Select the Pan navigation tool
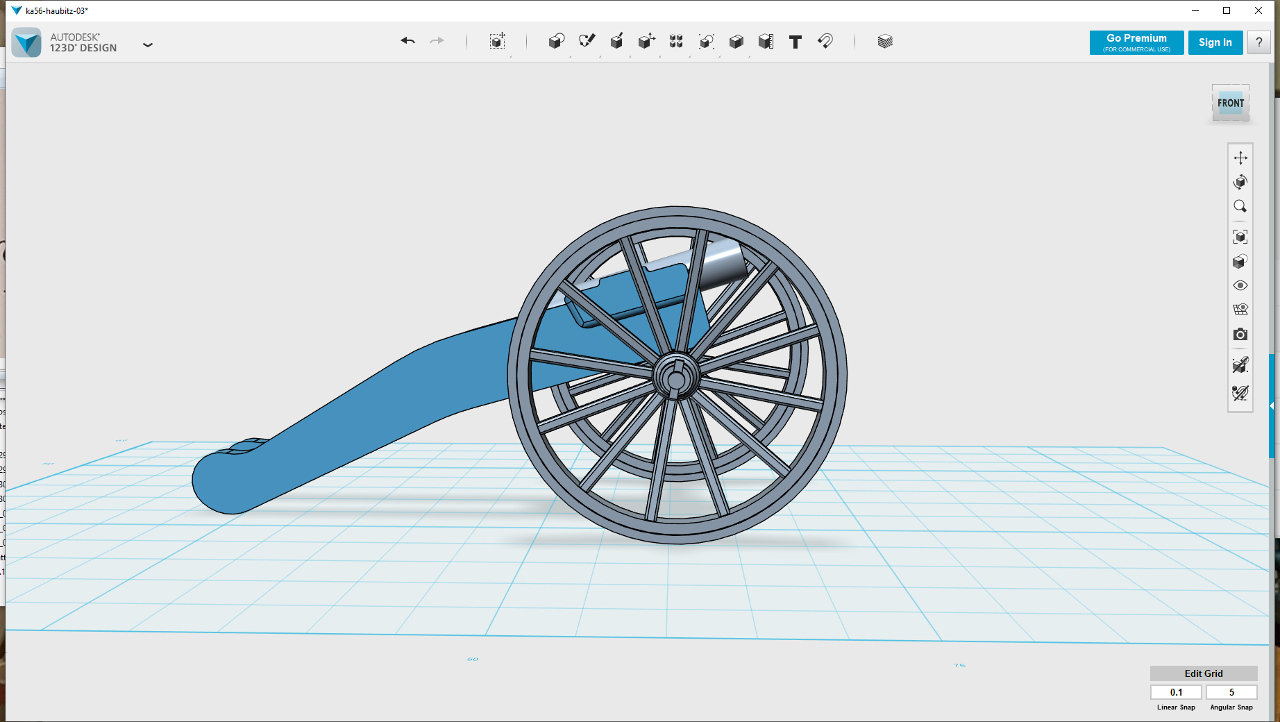Screen dimensions: 1280x722 [x=1240, y=158]
